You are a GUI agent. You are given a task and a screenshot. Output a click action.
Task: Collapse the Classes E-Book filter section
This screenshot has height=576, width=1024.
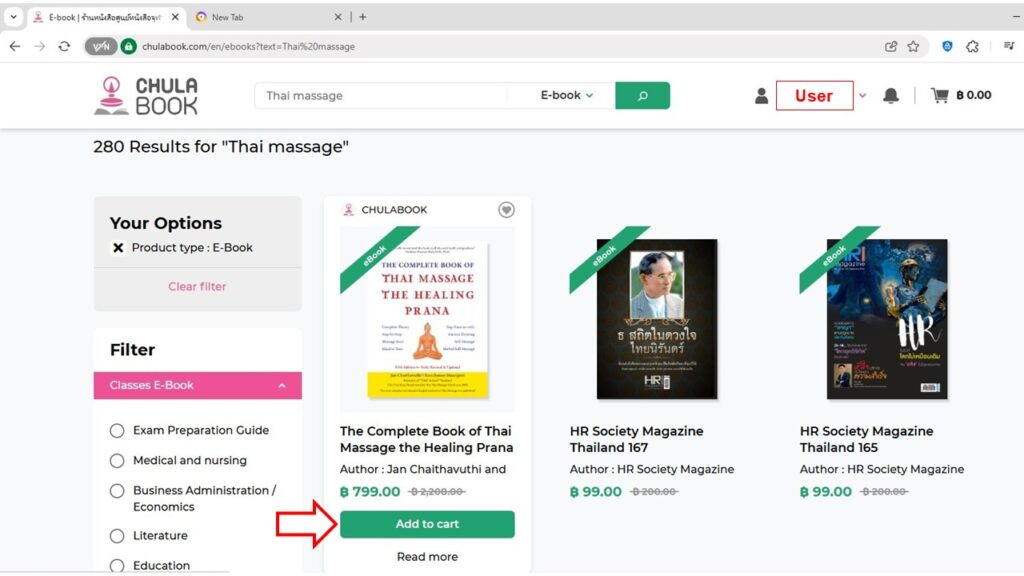[282, 386]
